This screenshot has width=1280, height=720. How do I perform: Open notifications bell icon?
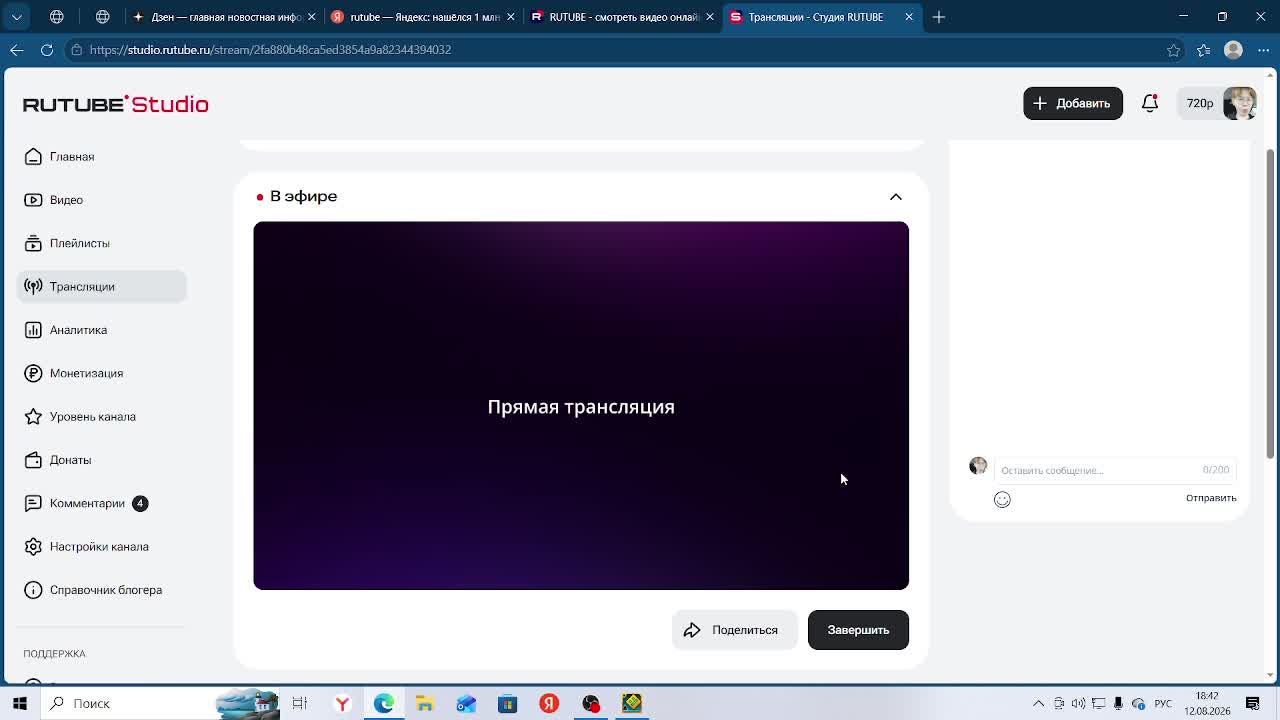[x=1150, y=103]
